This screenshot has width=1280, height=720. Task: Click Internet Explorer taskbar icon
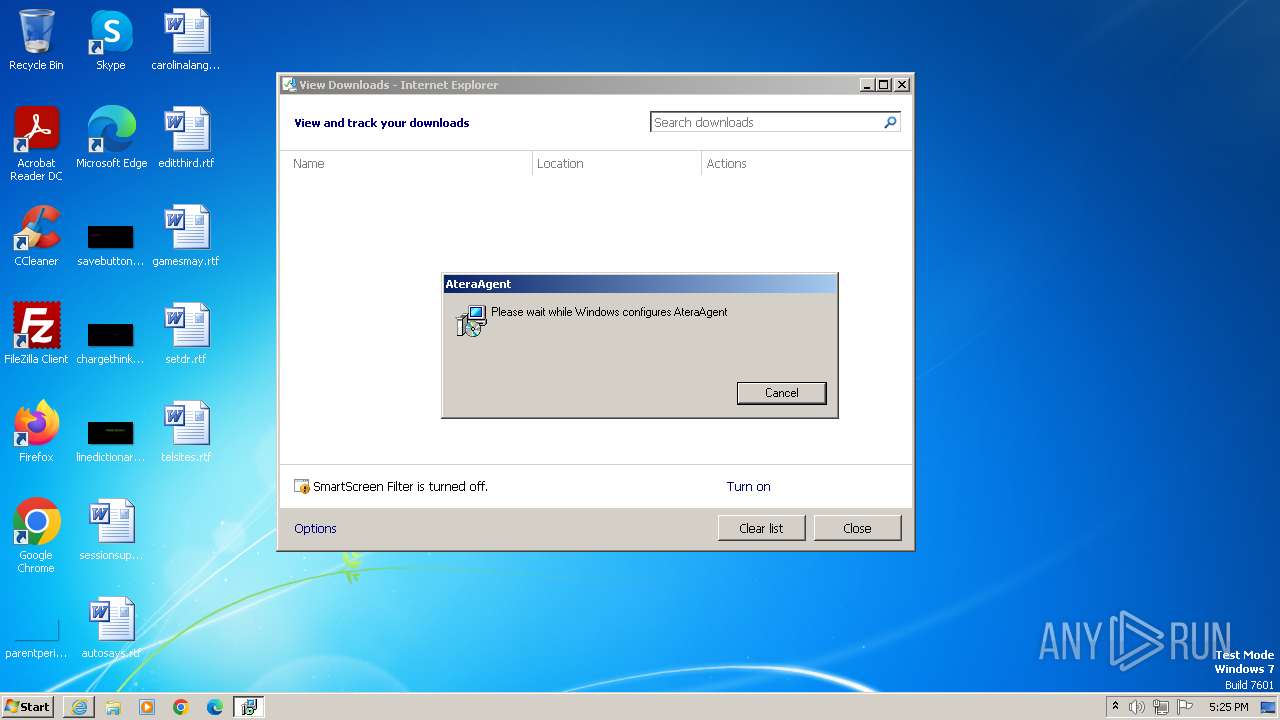79,707
